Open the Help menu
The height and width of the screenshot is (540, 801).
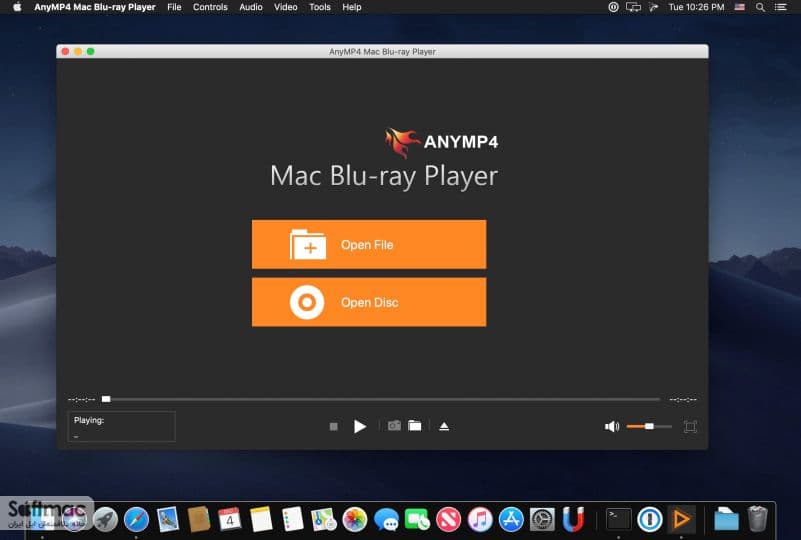(351, 7)
